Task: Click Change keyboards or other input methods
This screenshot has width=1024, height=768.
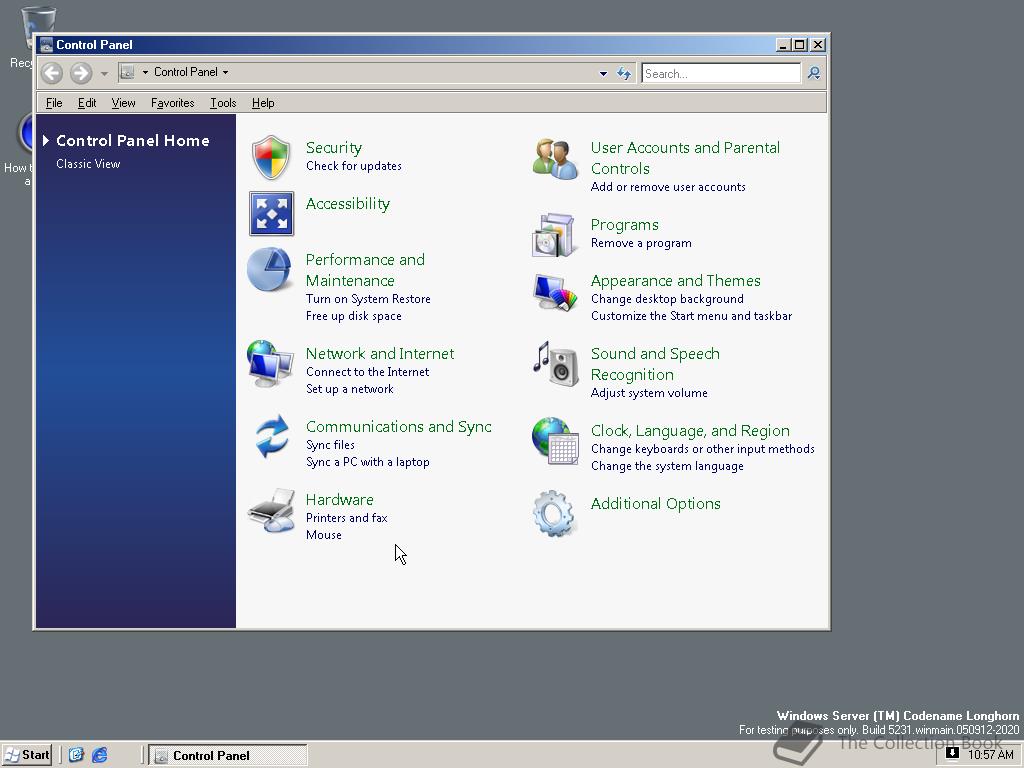Action: [703, 449]
